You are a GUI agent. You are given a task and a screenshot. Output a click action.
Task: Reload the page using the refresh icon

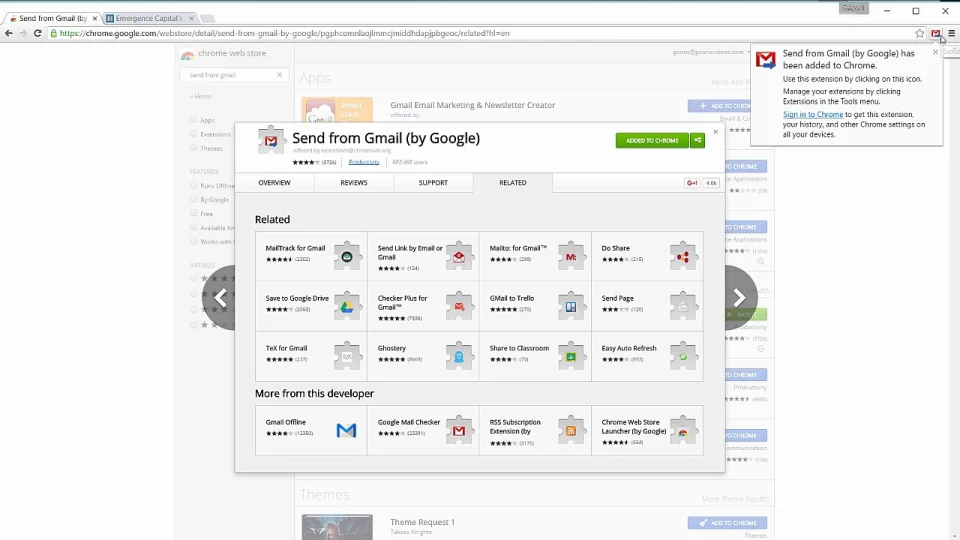pos(38,33)
